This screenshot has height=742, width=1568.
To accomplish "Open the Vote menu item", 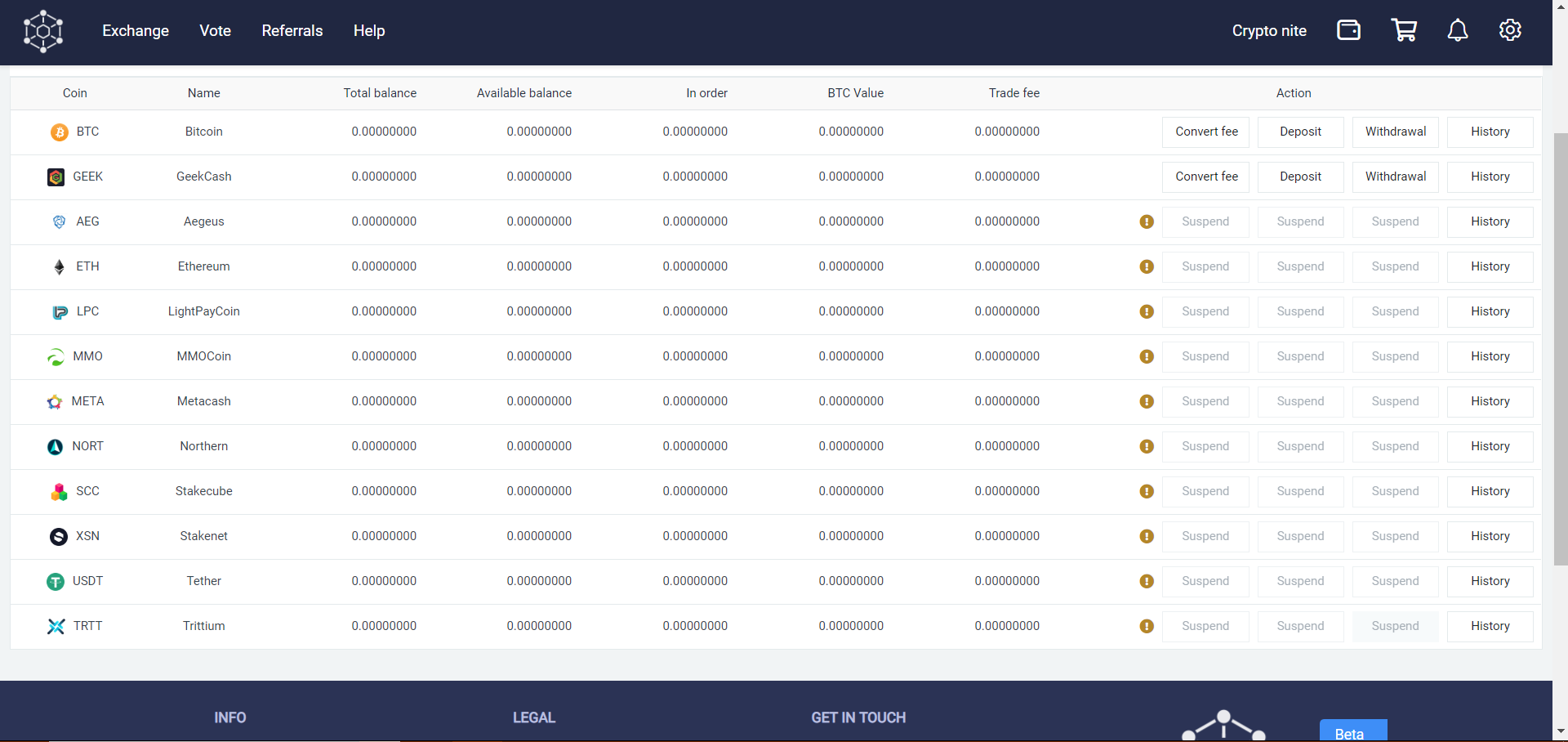I will pos(216,31).
